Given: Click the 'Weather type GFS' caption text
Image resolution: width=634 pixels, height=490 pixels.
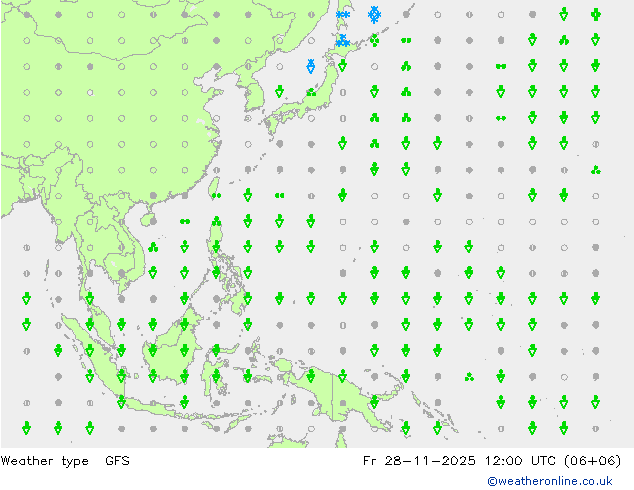Looking at the screenshot, I should [65, 461].
